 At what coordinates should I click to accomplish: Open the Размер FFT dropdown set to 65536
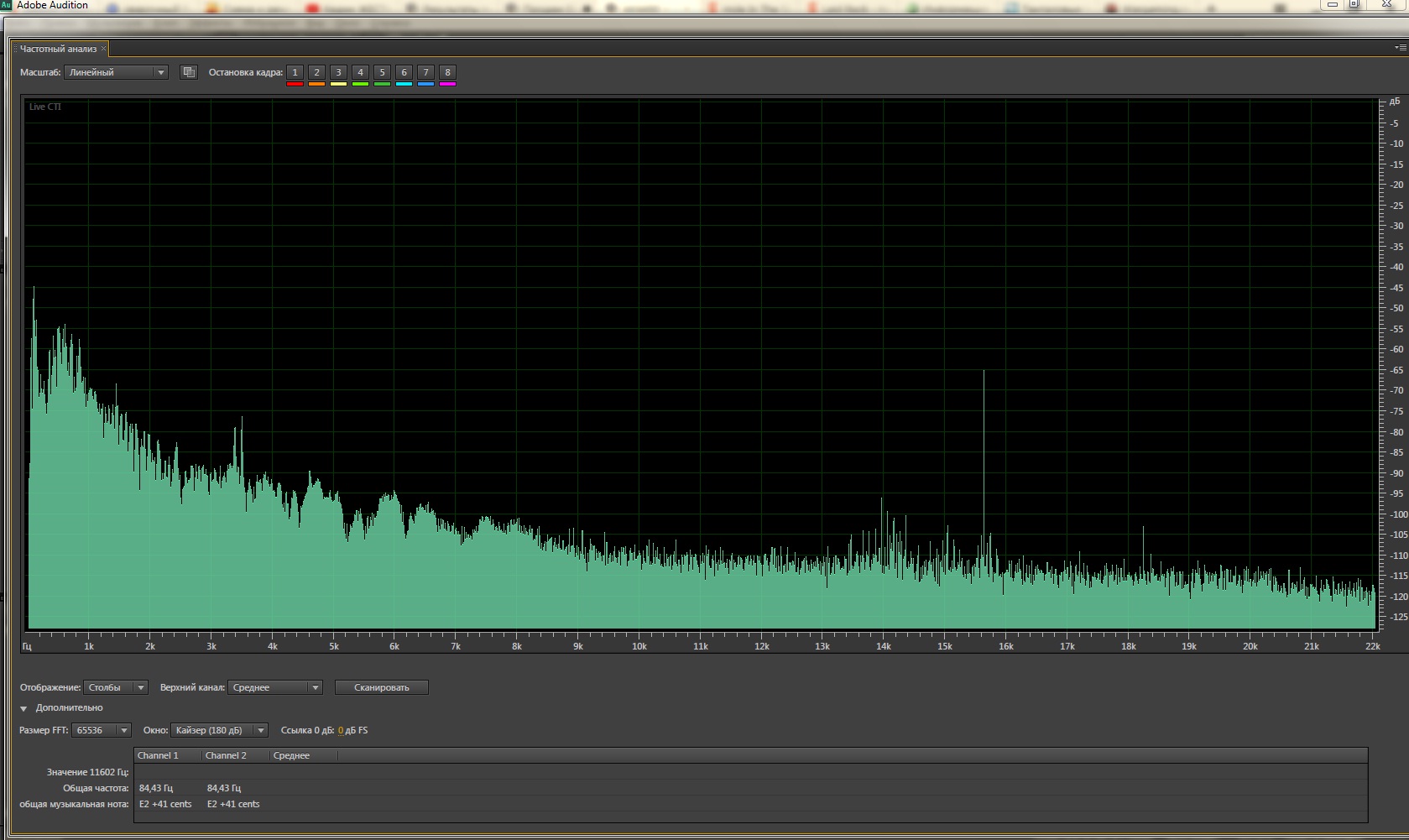point(102,730)
